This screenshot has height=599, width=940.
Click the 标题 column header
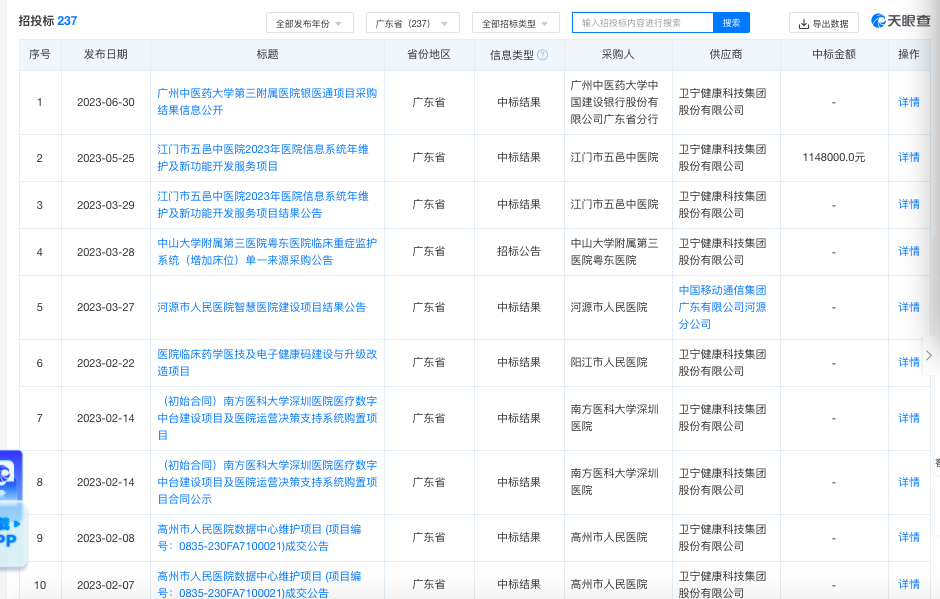267,55
